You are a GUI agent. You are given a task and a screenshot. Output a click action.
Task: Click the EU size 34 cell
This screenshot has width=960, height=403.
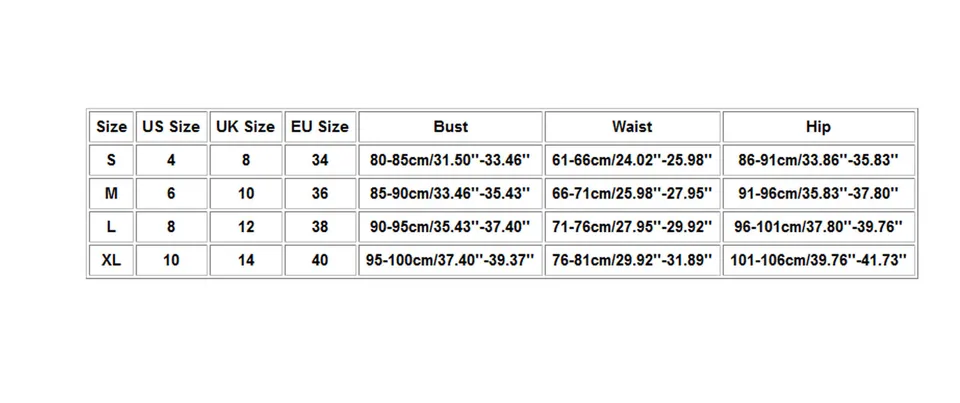click(320, 160)
